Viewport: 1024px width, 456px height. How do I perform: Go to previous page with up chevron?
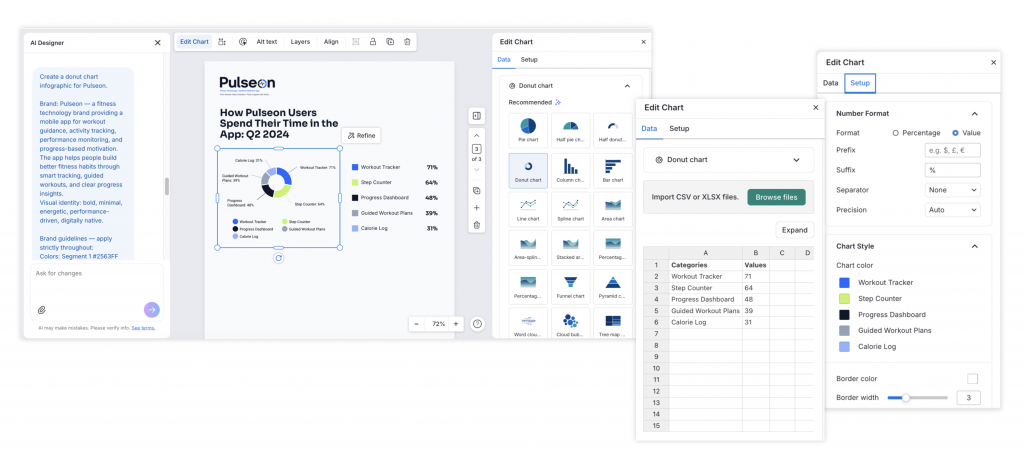476,136
